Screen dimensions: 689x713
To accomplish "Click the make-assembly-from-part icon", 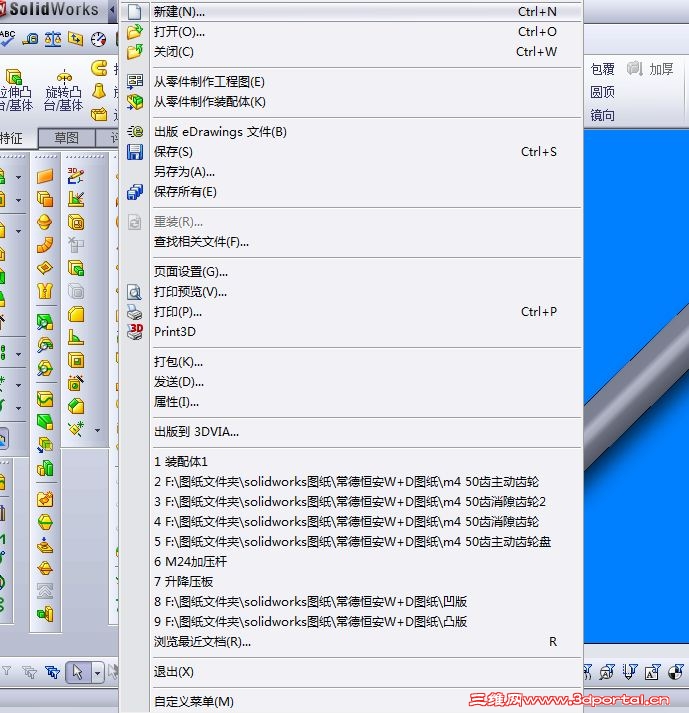I will (135, 102).
